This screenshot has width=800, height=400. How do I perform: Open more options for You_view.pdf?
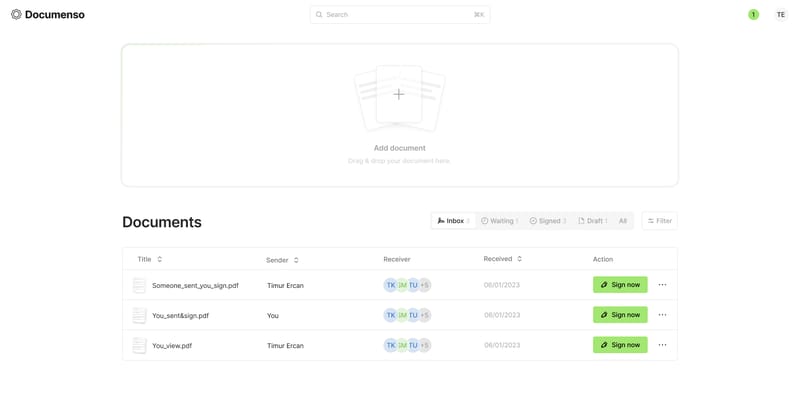662,345
